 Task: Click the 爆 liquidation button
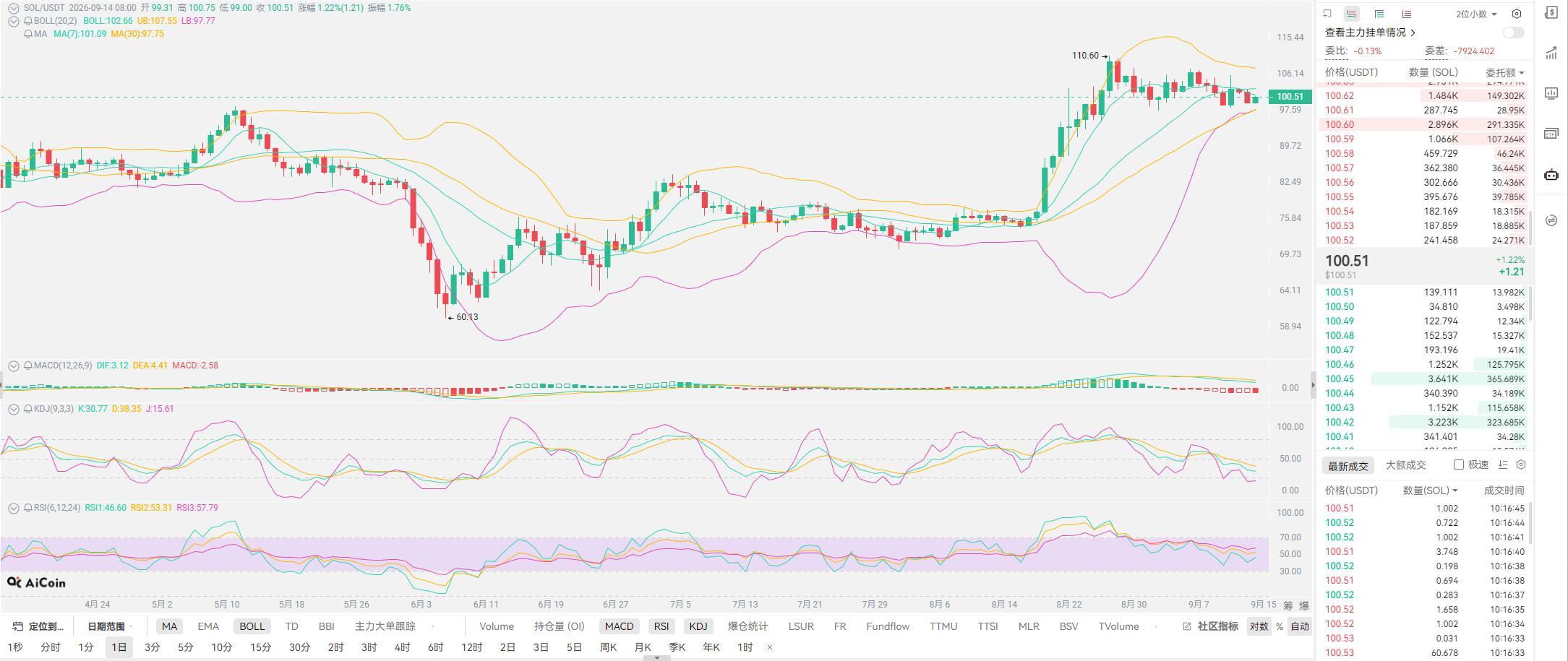click(x=1304, y=605)
